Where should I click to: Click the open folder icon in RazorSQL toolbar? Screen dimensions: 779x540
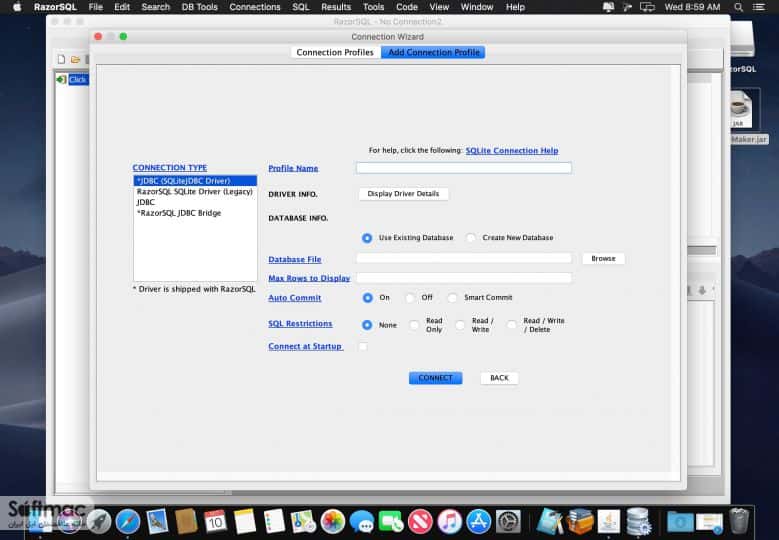pyautogui.click(x=76, y=60)
